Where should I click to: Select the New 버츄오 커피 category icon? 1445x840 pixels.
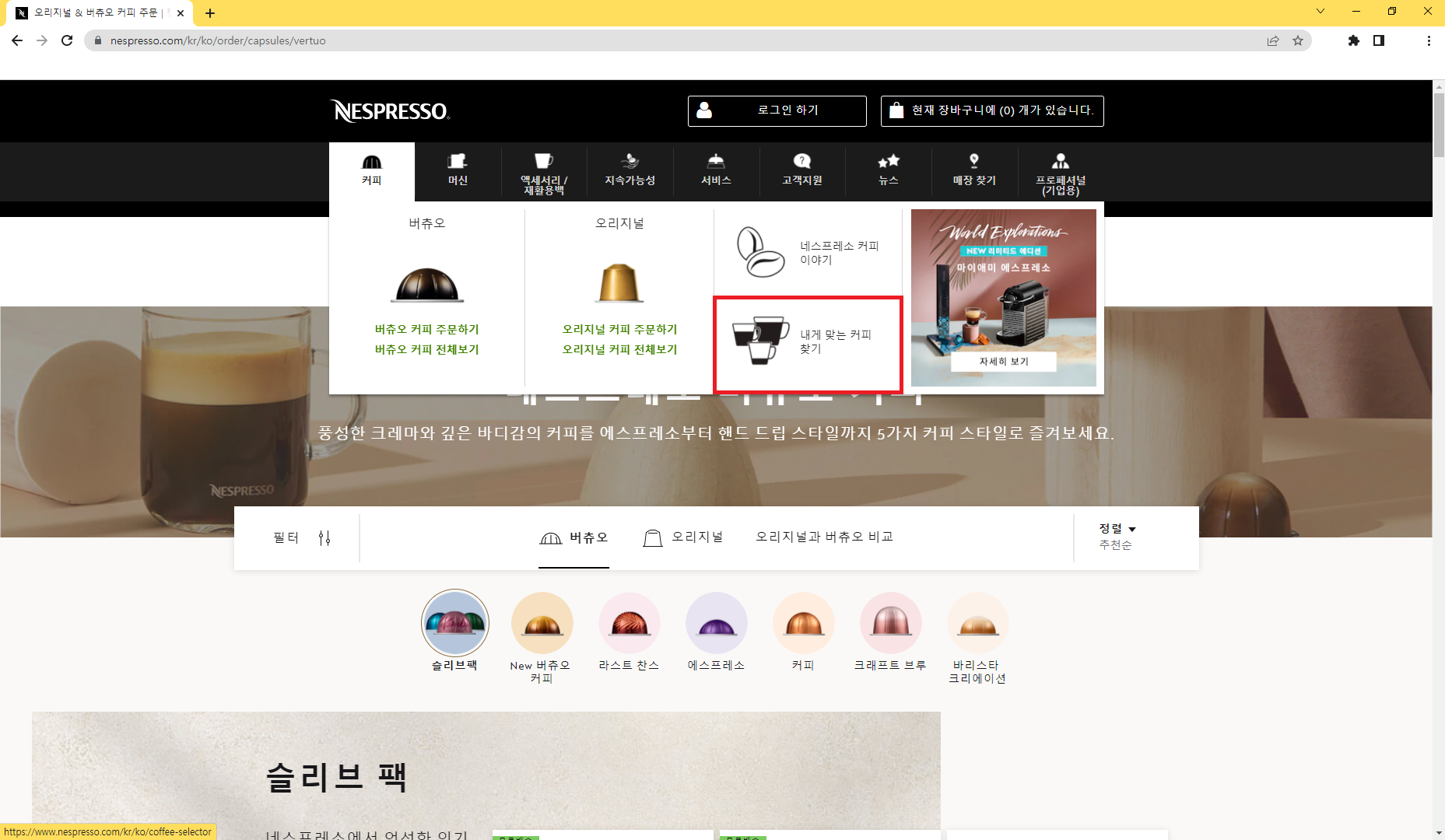coord(542,623)
